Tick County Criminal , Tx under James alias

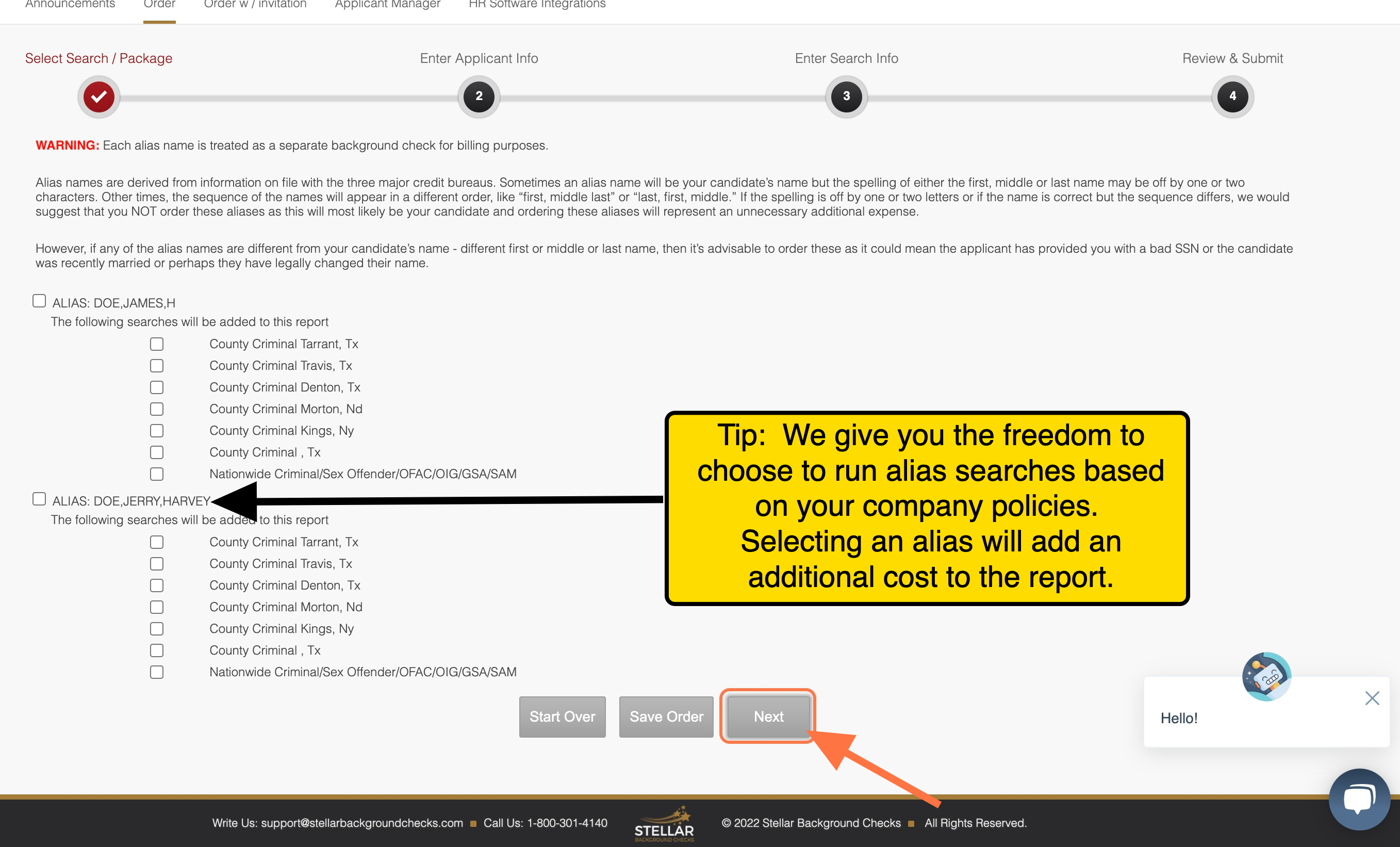pos(157,452)
